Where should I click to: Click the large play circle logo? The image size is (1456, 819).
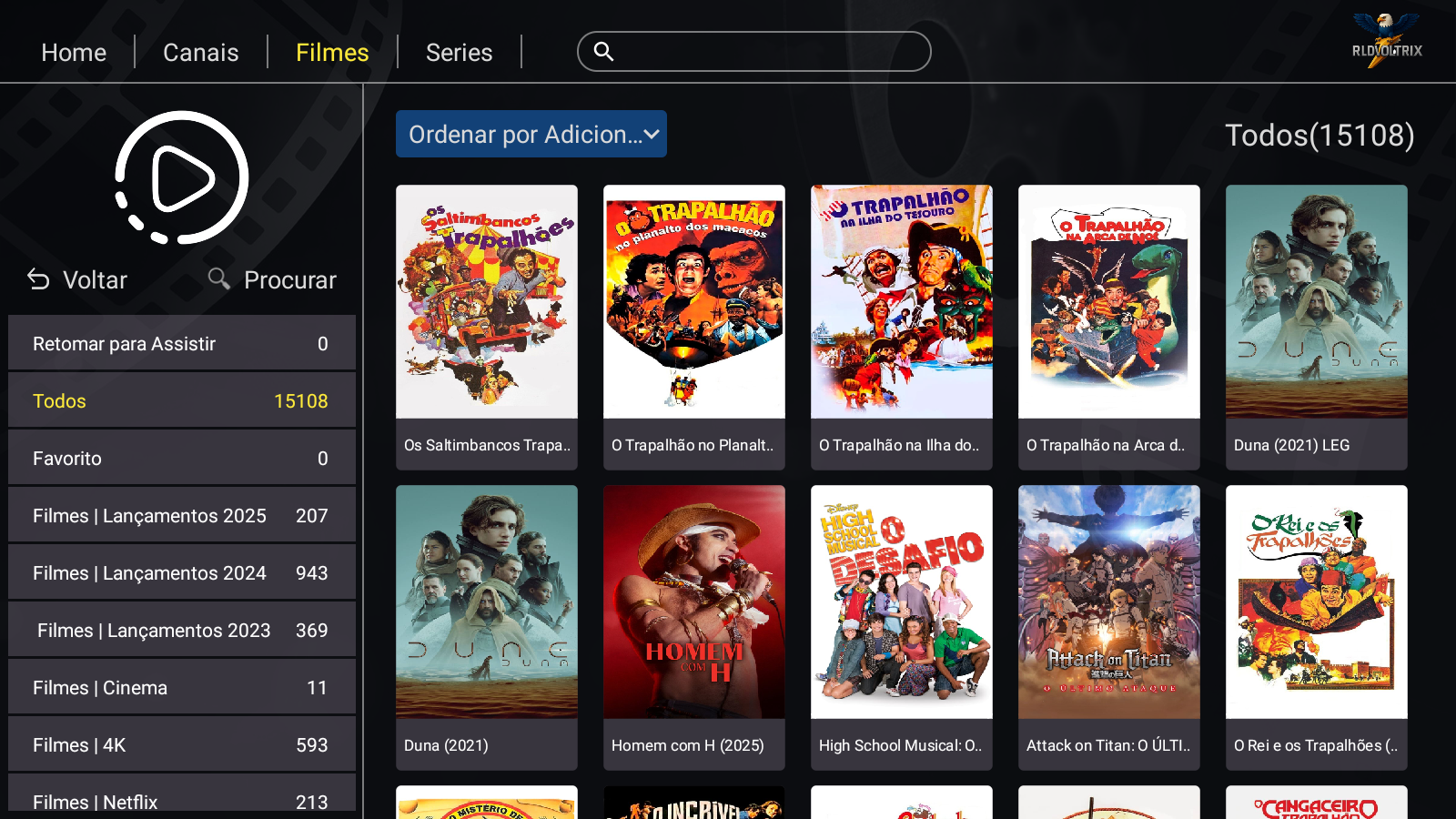click(182, 177)
